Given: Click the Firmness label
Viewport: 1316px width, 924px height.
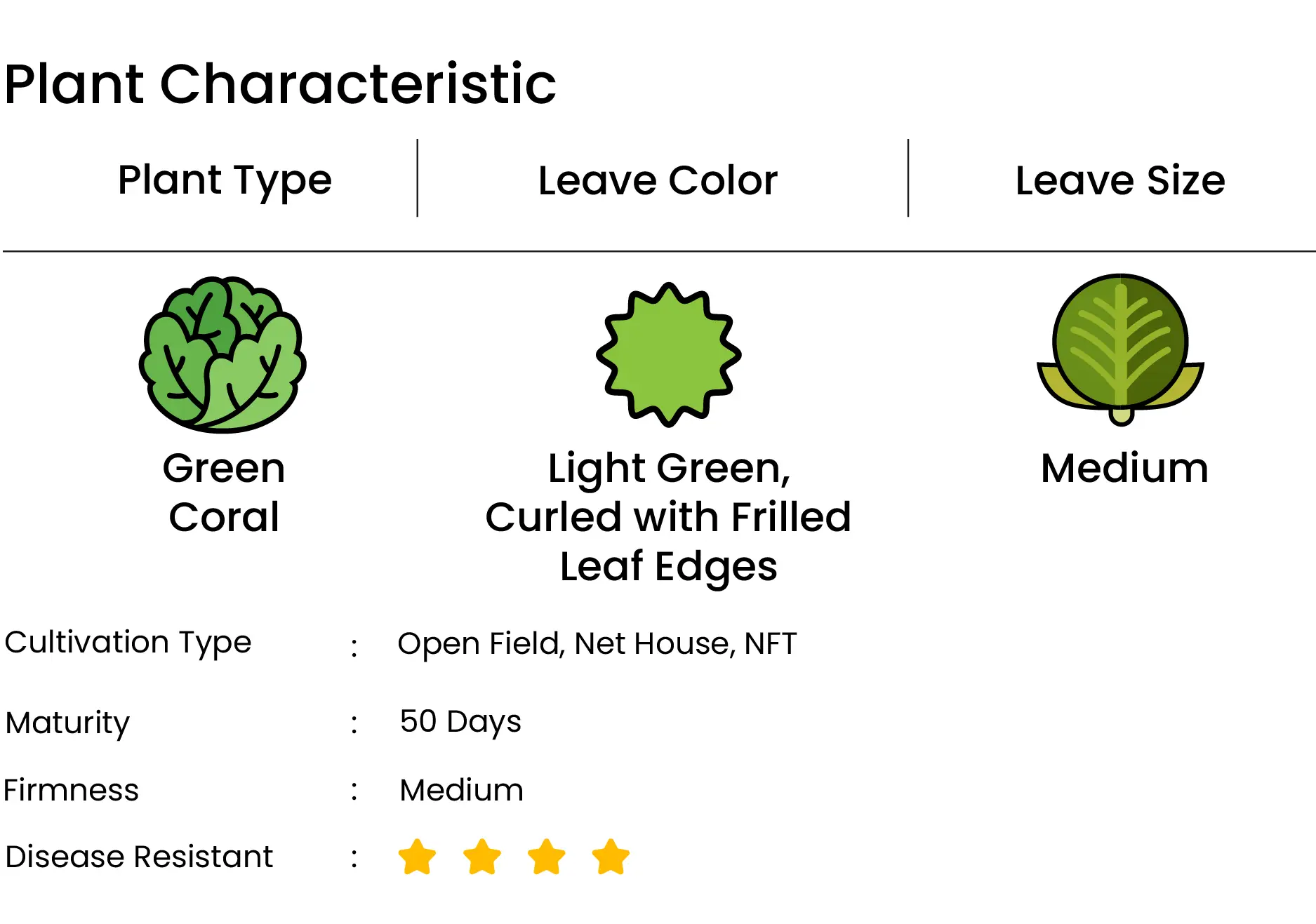Looking at the screenshot, I should [x=72, y=791].
